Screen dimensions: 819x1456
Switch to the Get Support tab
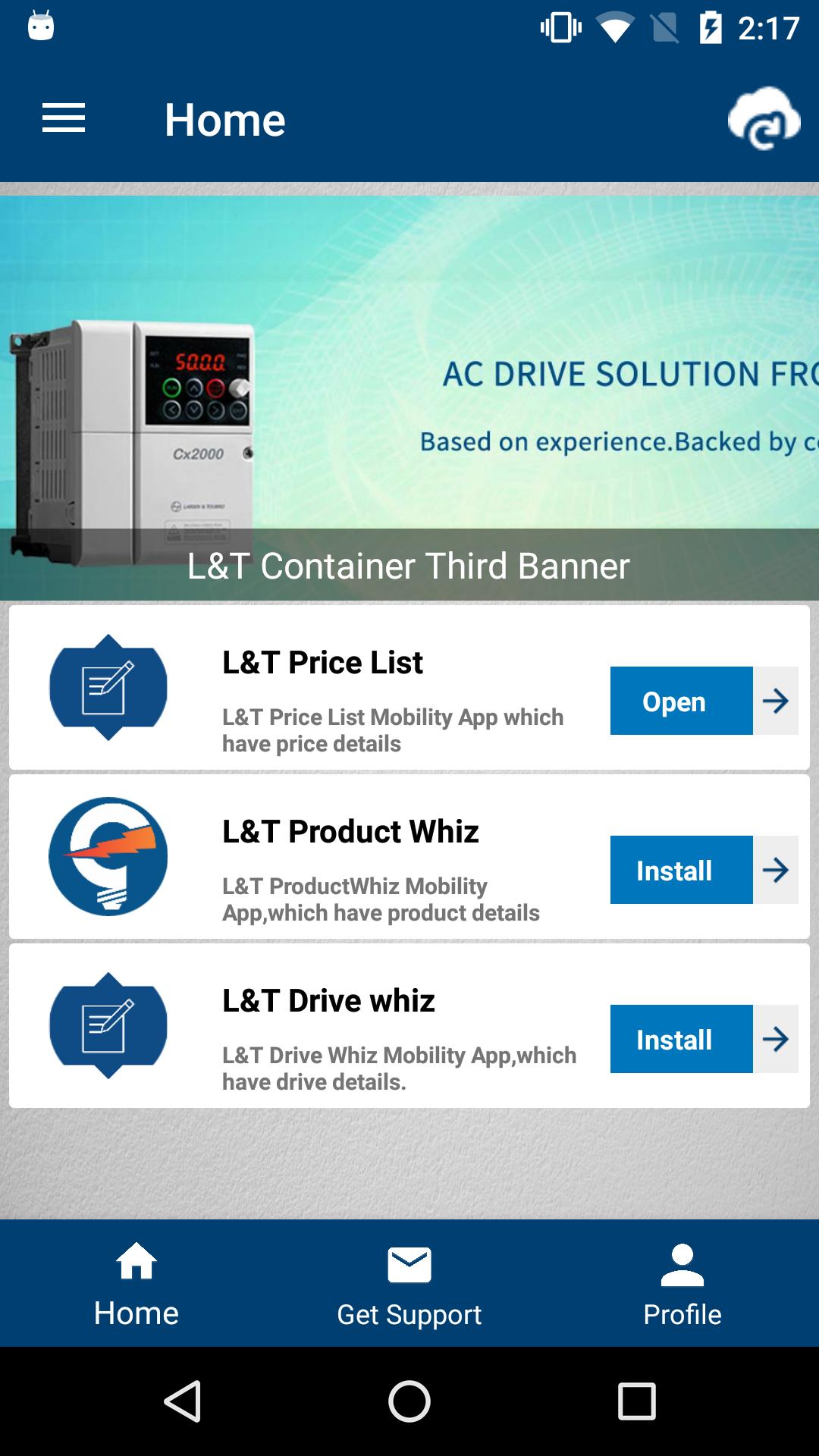coord(409,1283)
